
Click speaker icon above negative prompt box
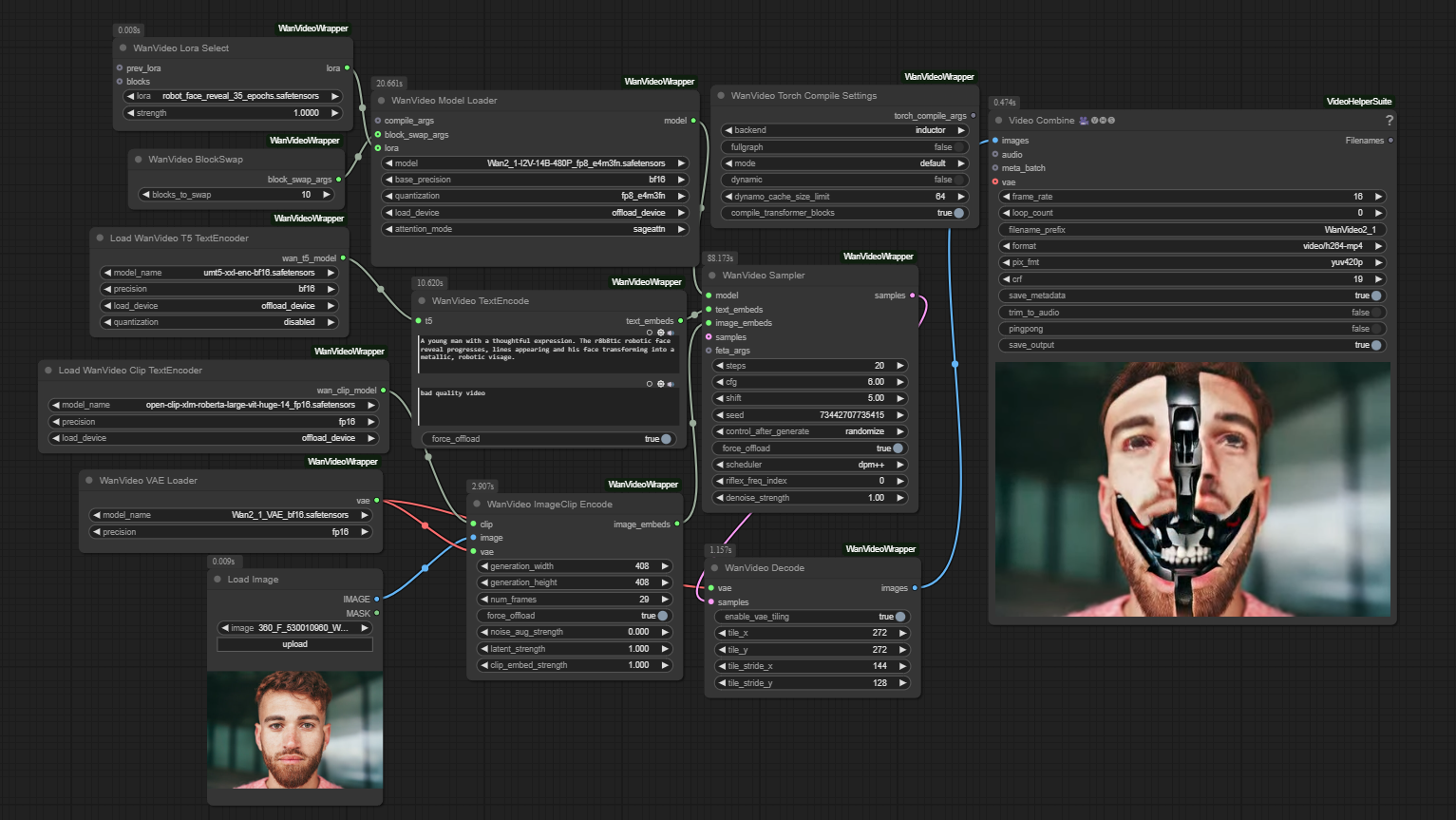(x=671, y=384)
